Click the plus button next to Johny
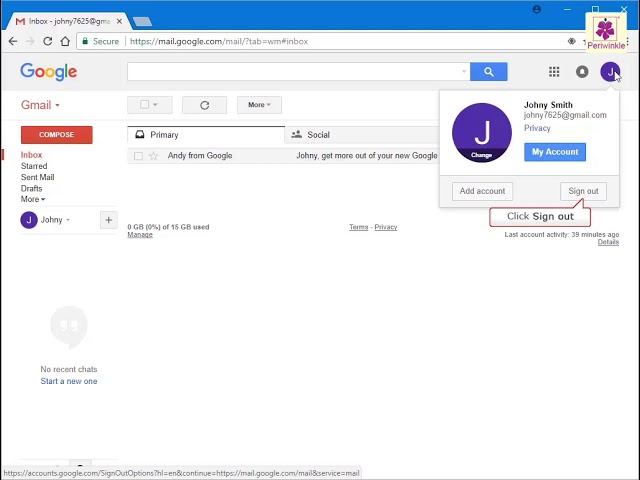The width and height of the screenshot is (640, 480). (109, 220)
